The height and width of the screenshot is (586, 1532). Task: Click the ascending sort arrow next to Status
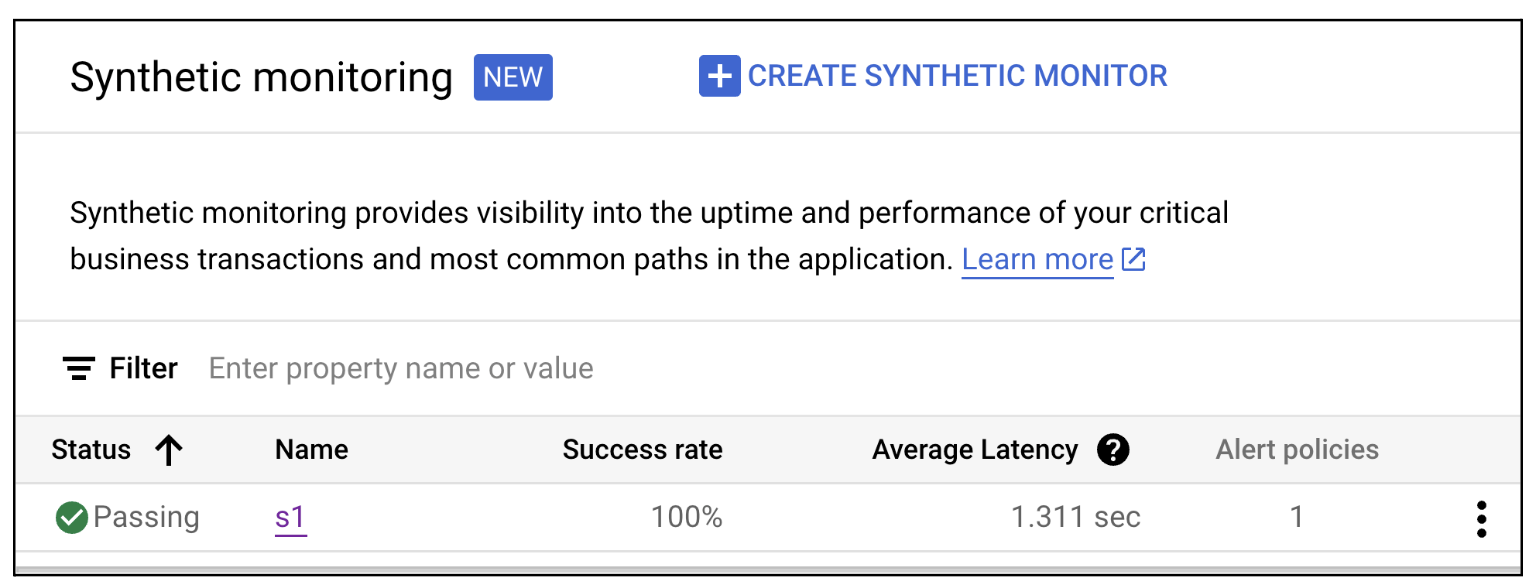(x=169, y=451)
